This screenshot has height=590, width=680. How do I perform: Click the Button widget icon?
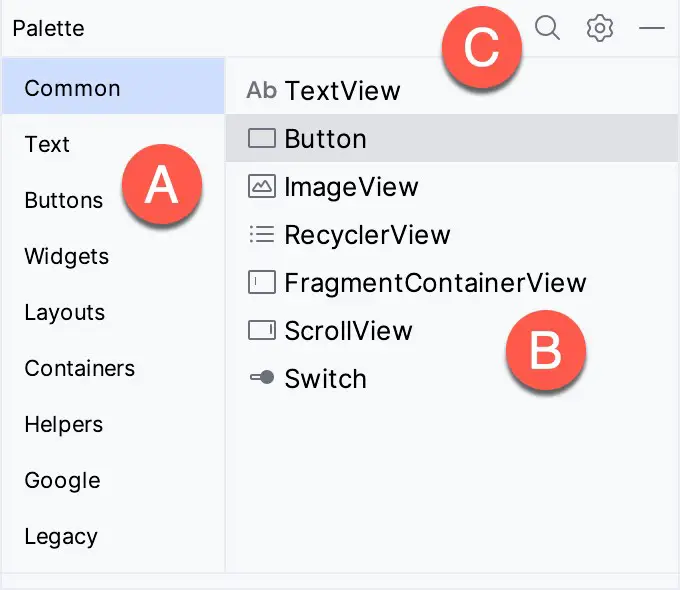pyautogui.click(x=262, y=138)
